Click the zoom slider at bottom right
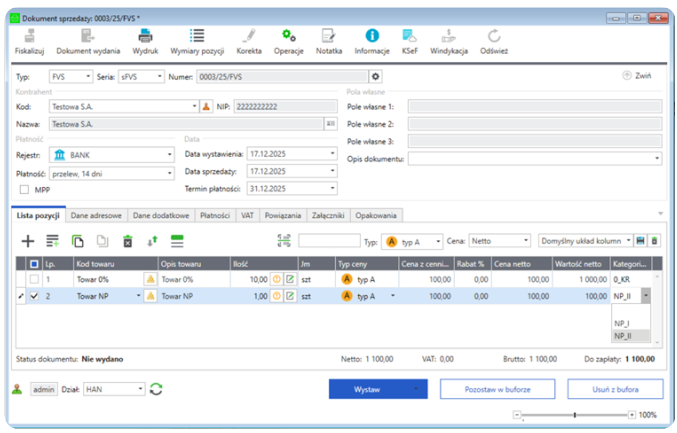This screenshot has width=677, height=433. [574, 414]
